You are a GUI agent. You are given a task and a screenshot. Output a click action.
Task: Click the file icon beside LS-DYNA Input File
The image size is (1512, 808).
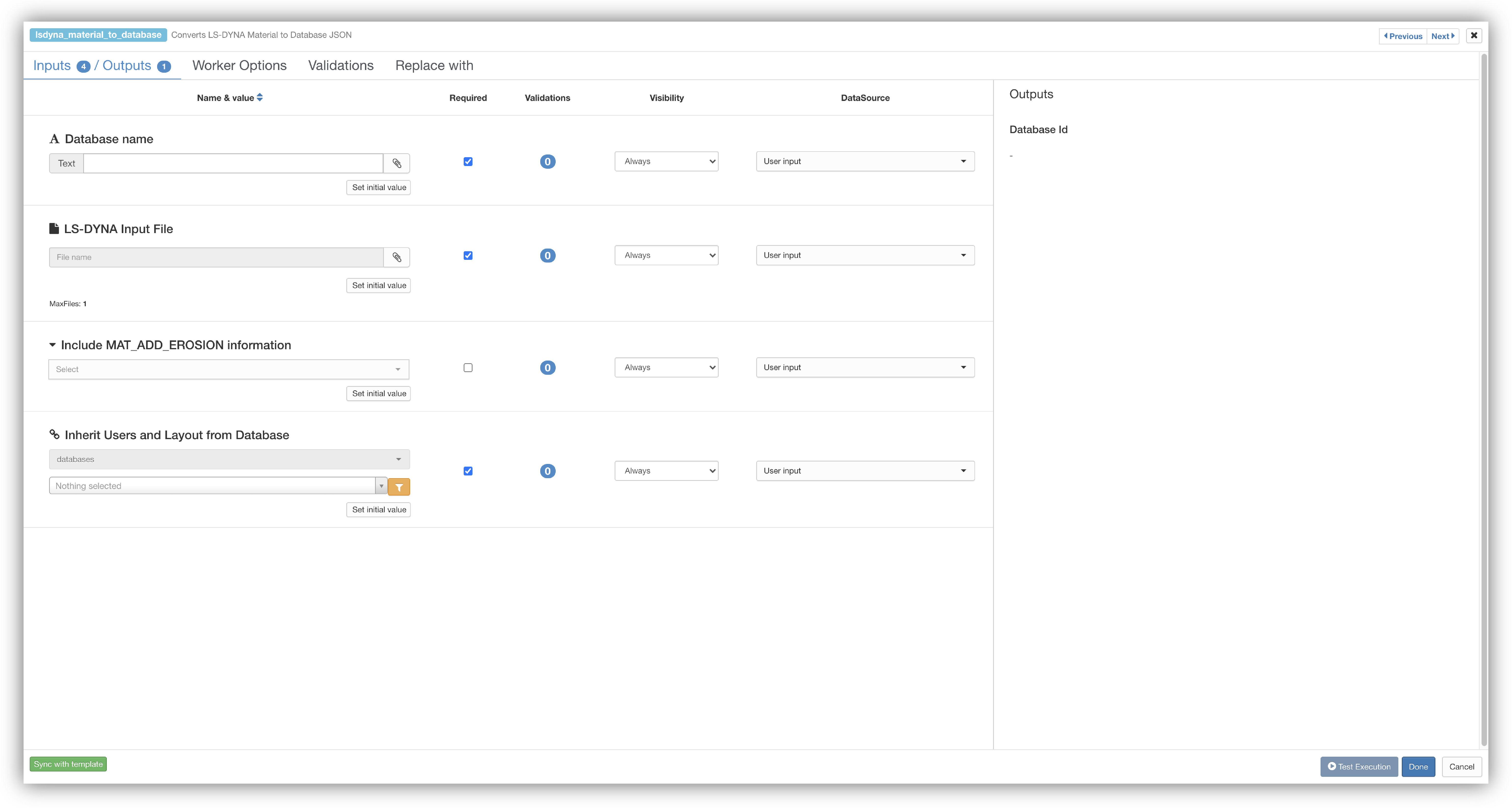point(54,228)
